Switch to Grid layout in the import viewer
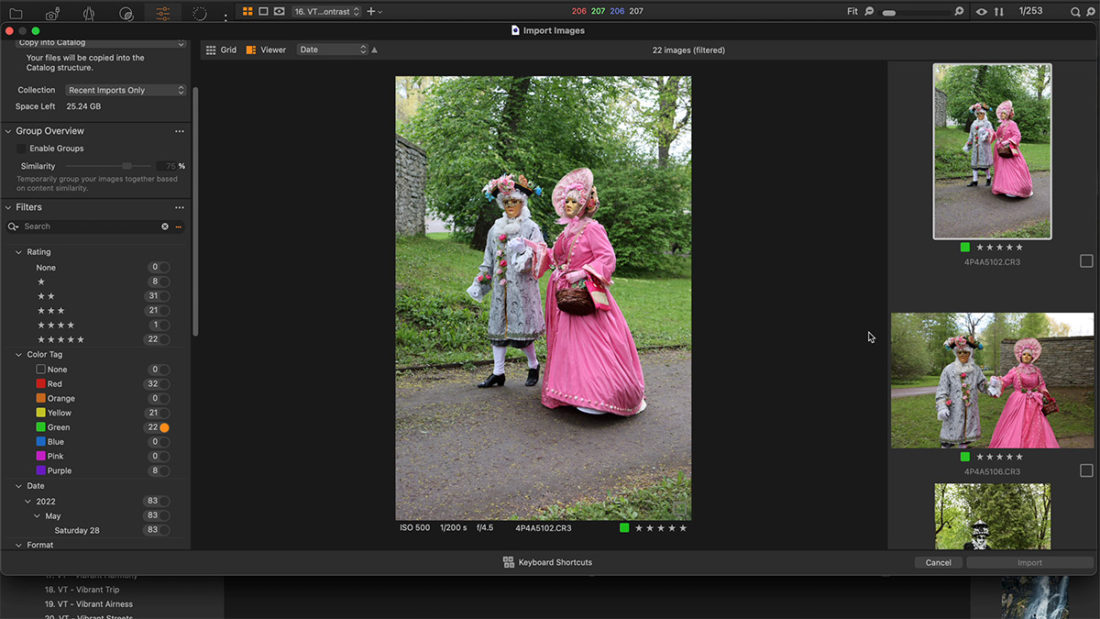Viewport: 1100px width, 619px height. (x=221, y=48)
